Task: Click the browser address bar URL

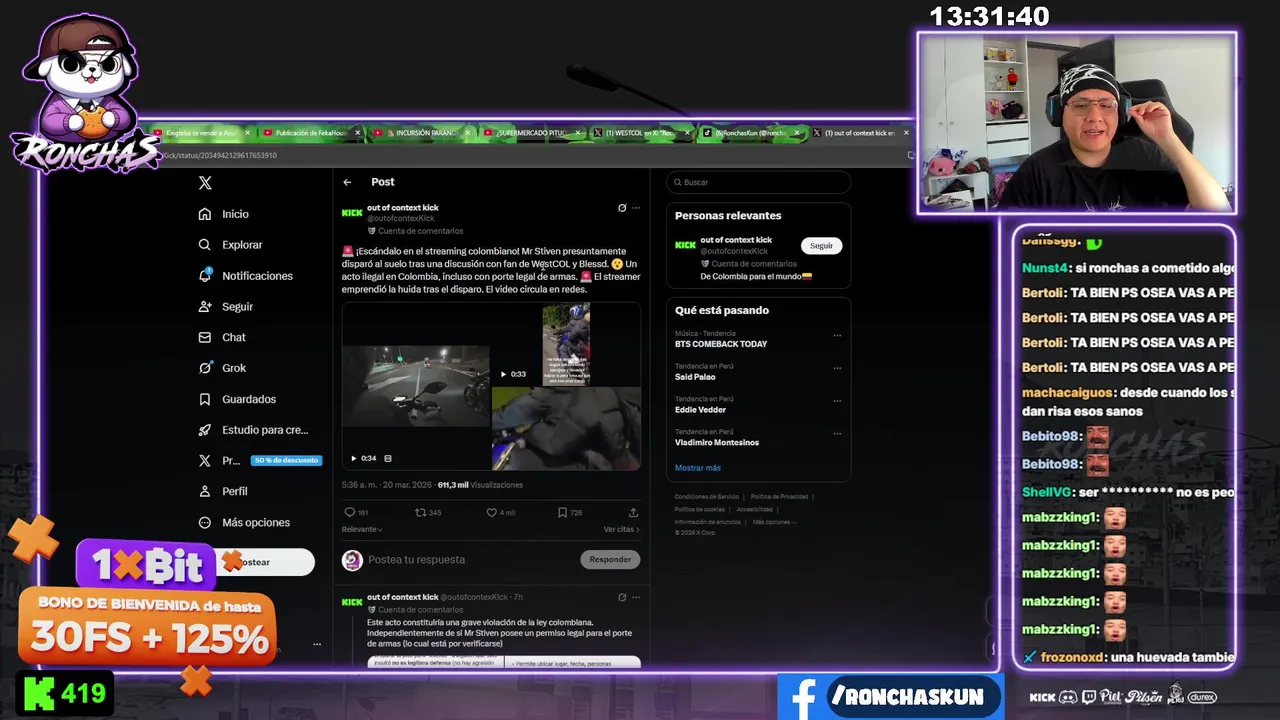Action: pos(220,155)
